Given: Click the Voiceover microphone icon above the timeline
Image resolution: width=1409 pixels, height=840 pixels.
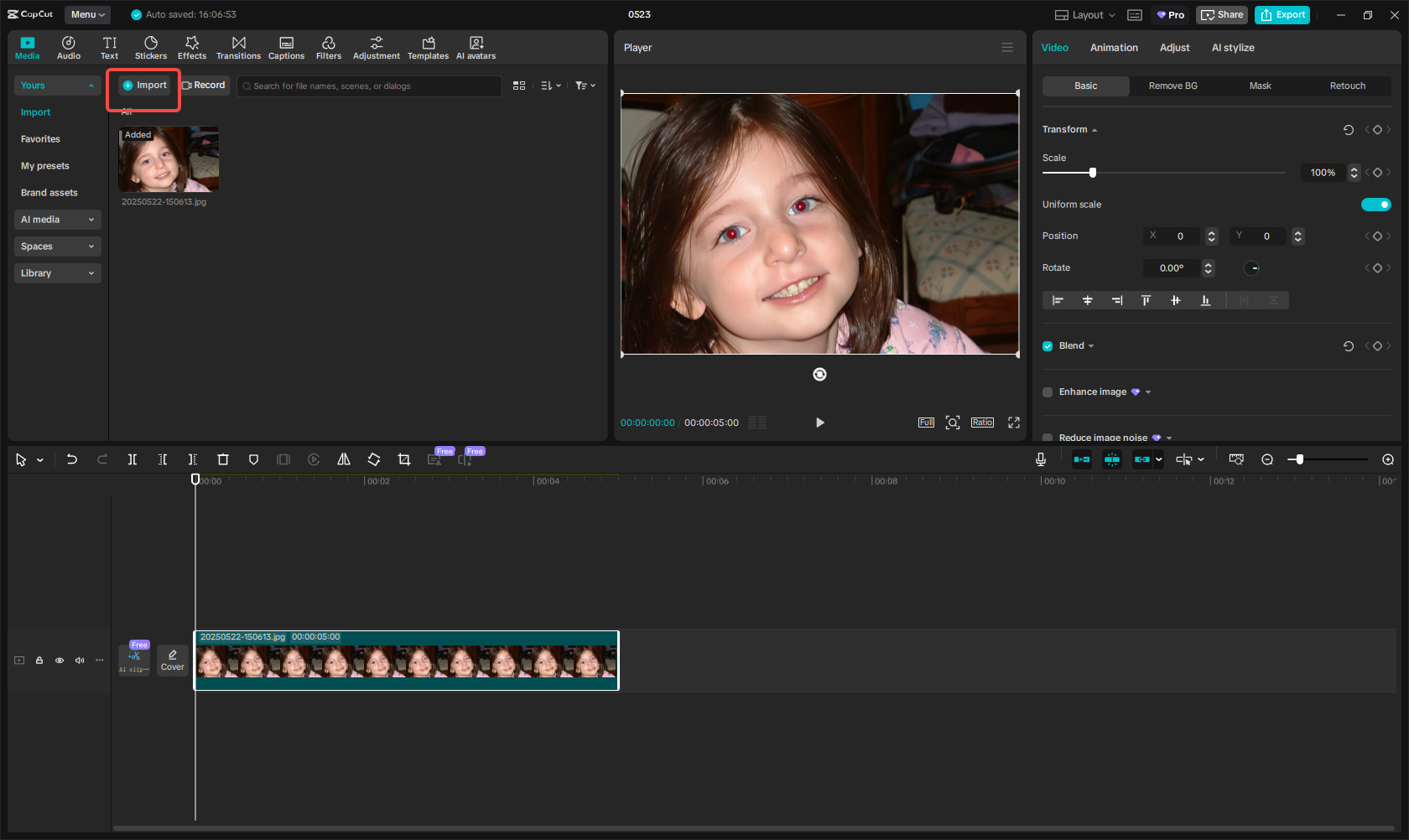Looking at the screenshot, I should (1040, 459).
